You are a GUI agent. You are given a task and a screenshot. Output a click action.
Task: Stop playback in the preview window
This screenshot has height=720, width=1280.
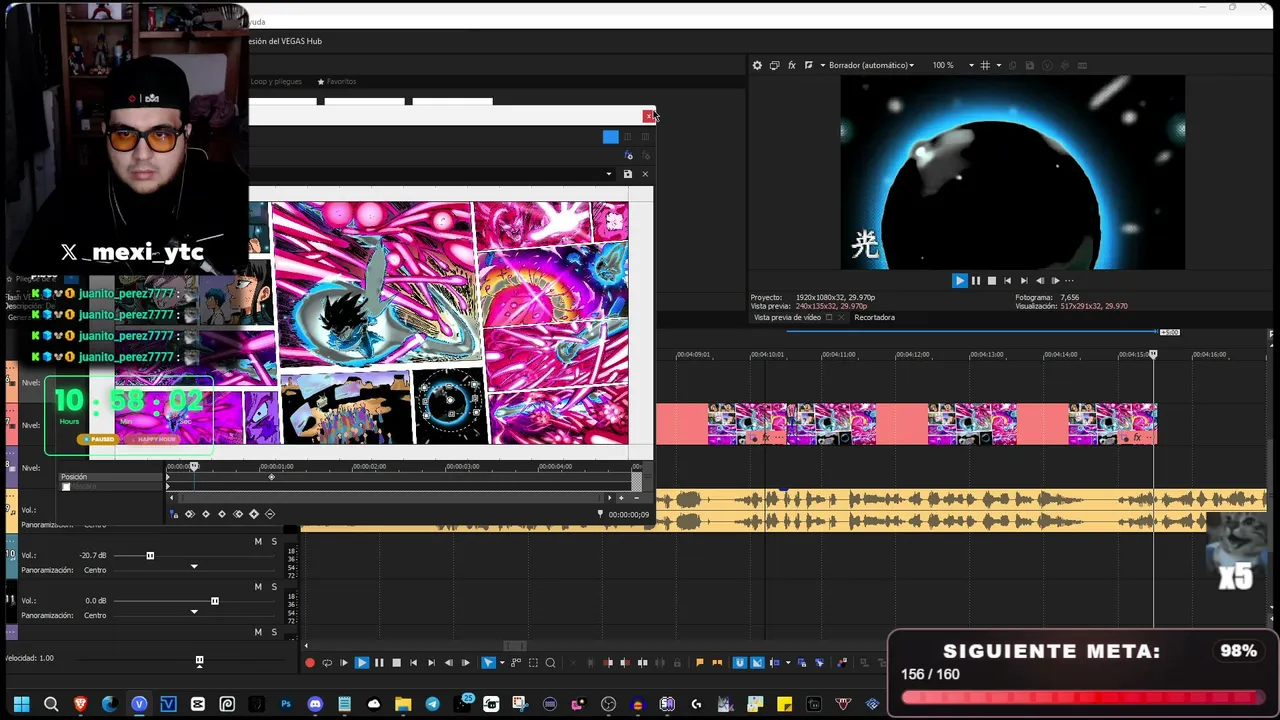[x=992, y=281]
